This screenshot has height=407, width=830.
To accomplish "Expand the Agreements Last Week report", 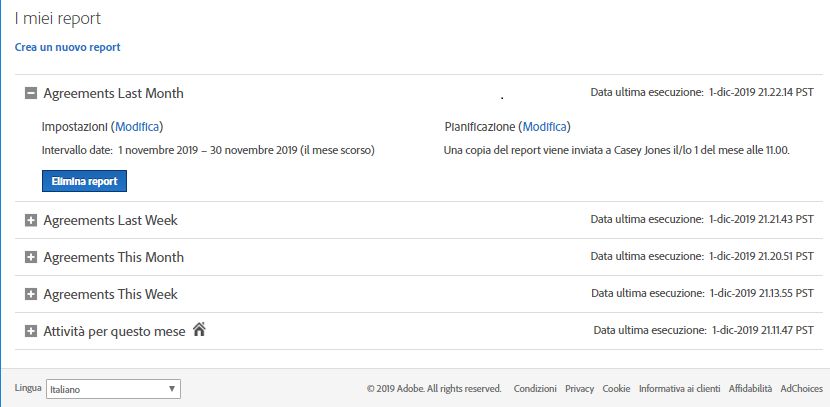I will 31,220.
